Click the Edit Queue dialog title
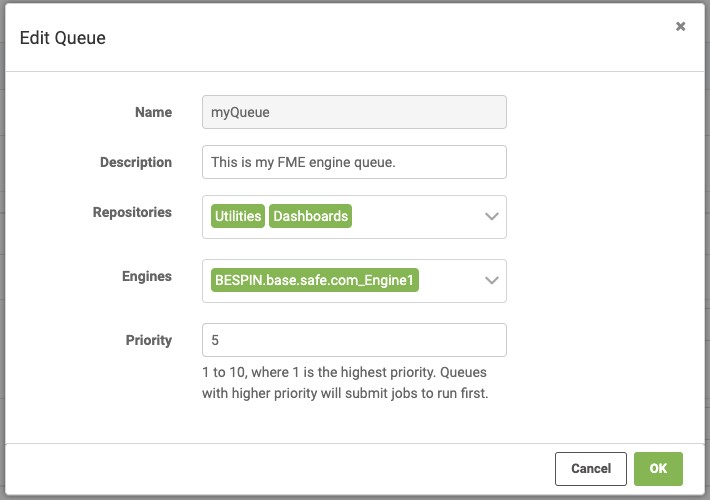The image size is (710, 500). coord(62,38)
